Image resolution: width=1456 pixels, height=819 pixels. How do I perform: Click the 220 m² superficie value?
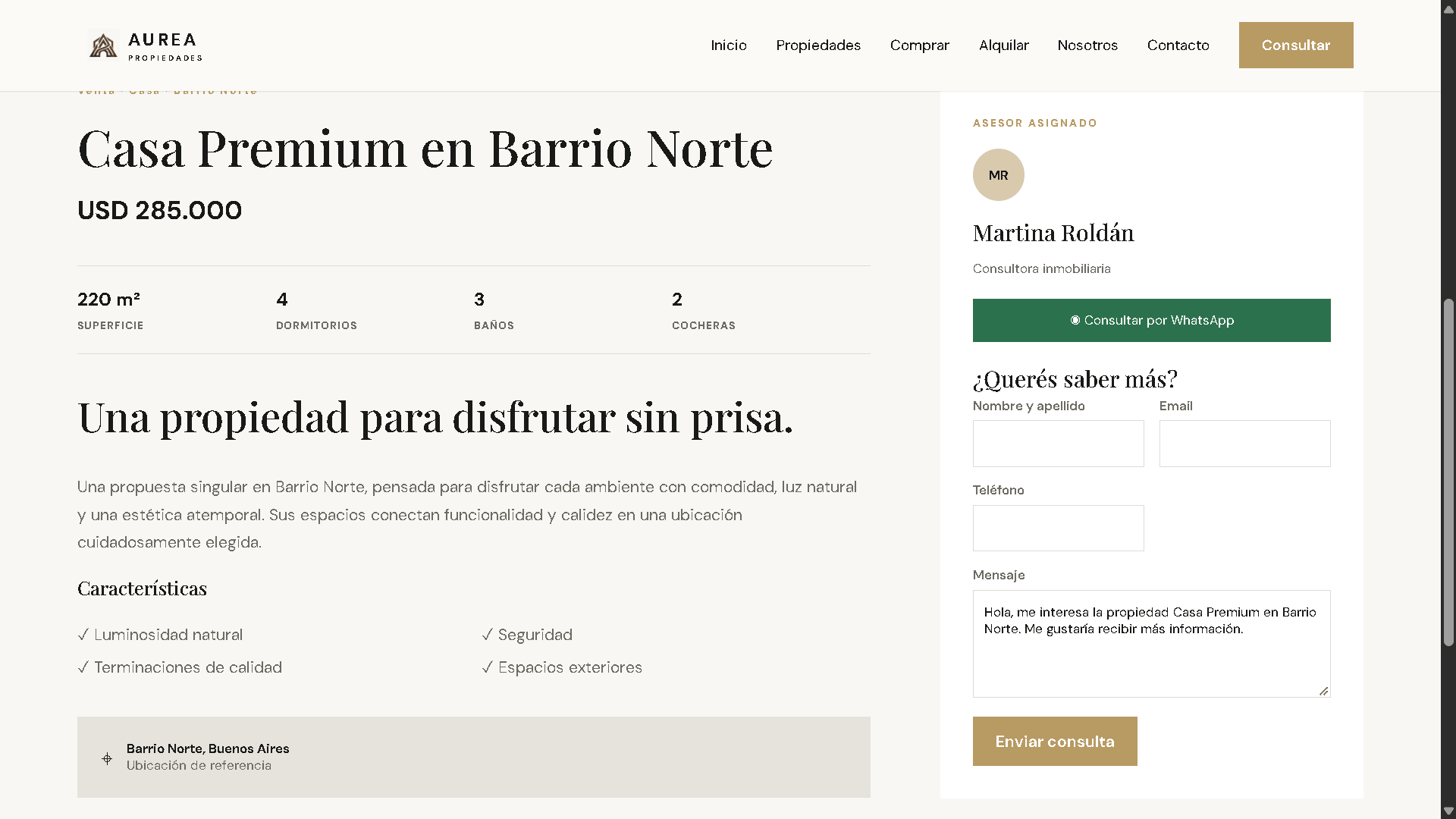point(108,300)
